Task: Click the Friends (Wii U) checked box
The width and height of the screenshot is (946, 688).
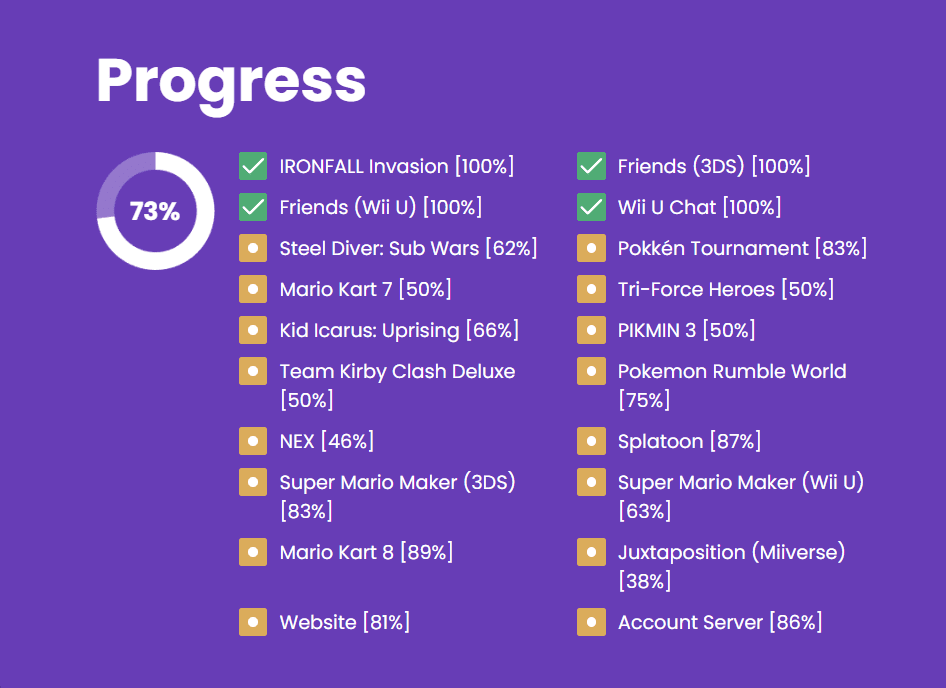Action: click(x=253, y=207)
